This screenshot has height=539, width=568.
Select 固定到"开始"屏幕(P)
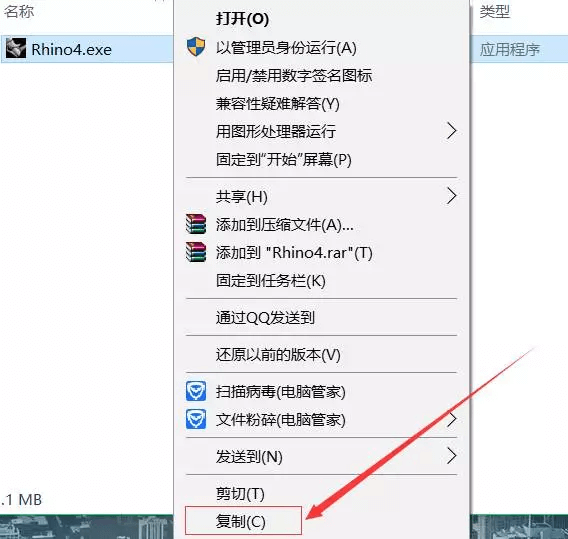[x=284, y=159]
